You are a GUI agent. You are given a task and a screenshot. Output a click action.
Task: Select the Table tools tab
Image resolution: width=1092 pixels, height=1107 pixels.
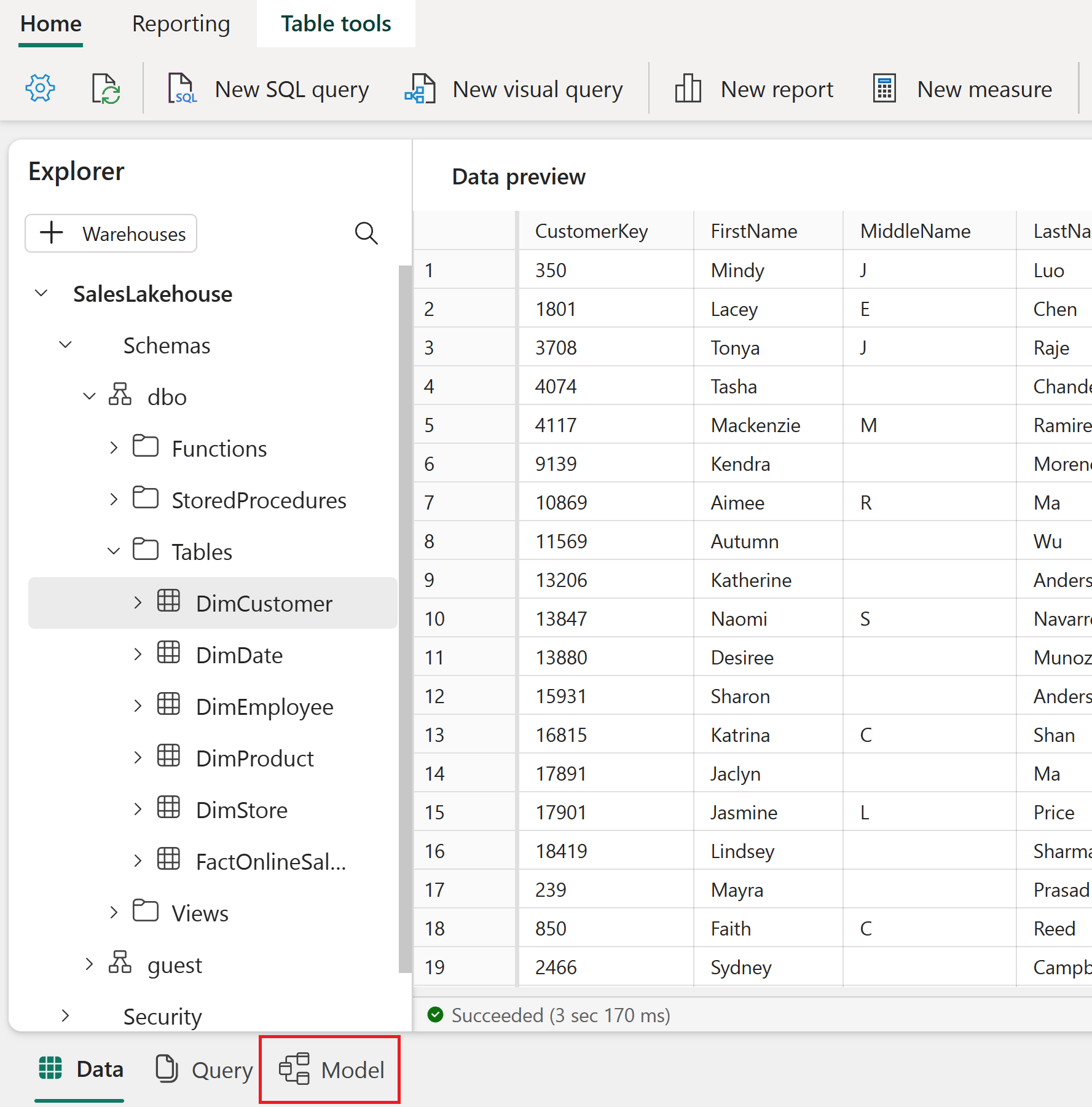(336, 24)
